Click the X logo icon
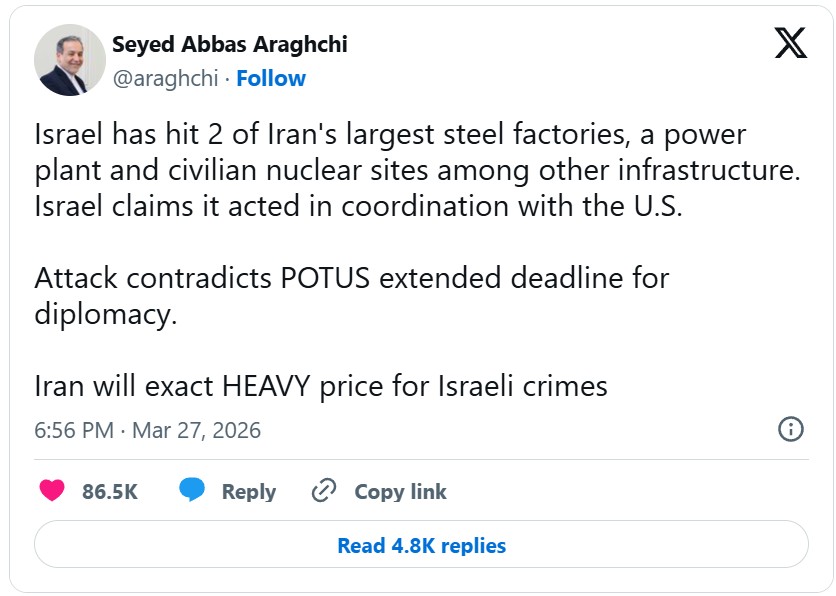836x596 pixels. 790,43
